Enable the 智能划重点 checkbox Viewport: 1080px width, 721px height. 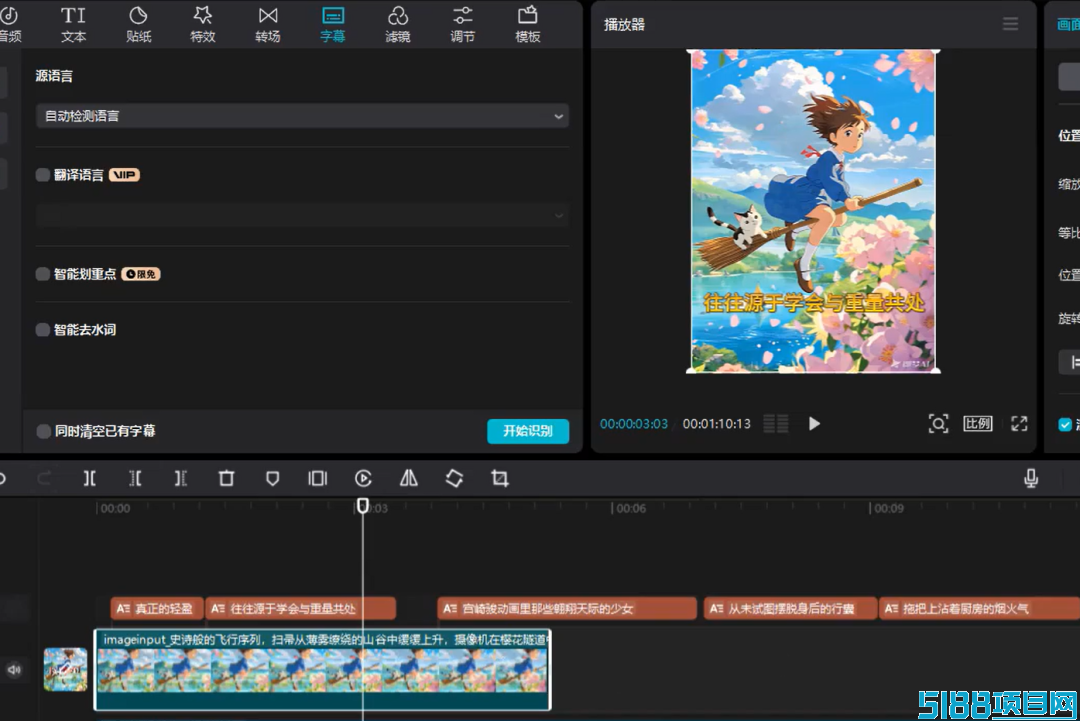(x=43, y=274)
